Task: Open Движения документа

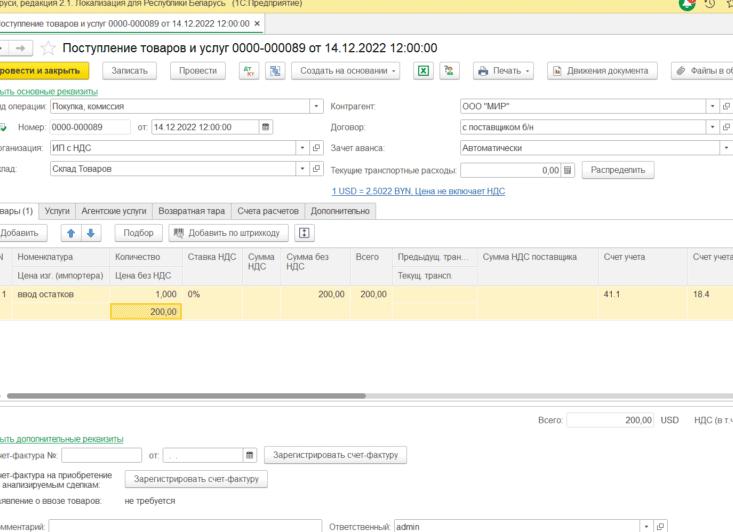Action: tap(602, 71)
